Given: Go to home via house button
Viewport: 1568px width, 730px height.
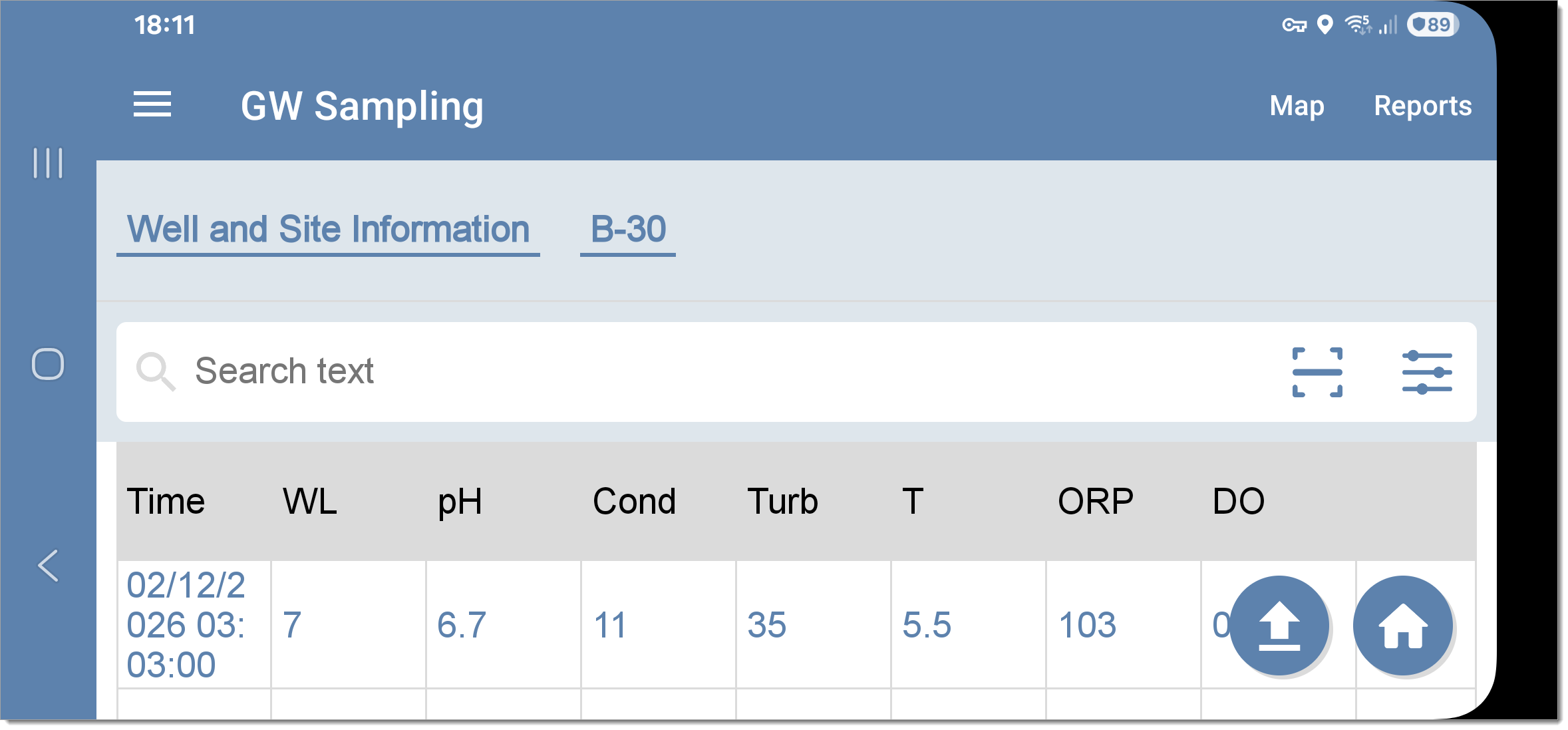Looking at the screenshot, I should pos(1402,626).
